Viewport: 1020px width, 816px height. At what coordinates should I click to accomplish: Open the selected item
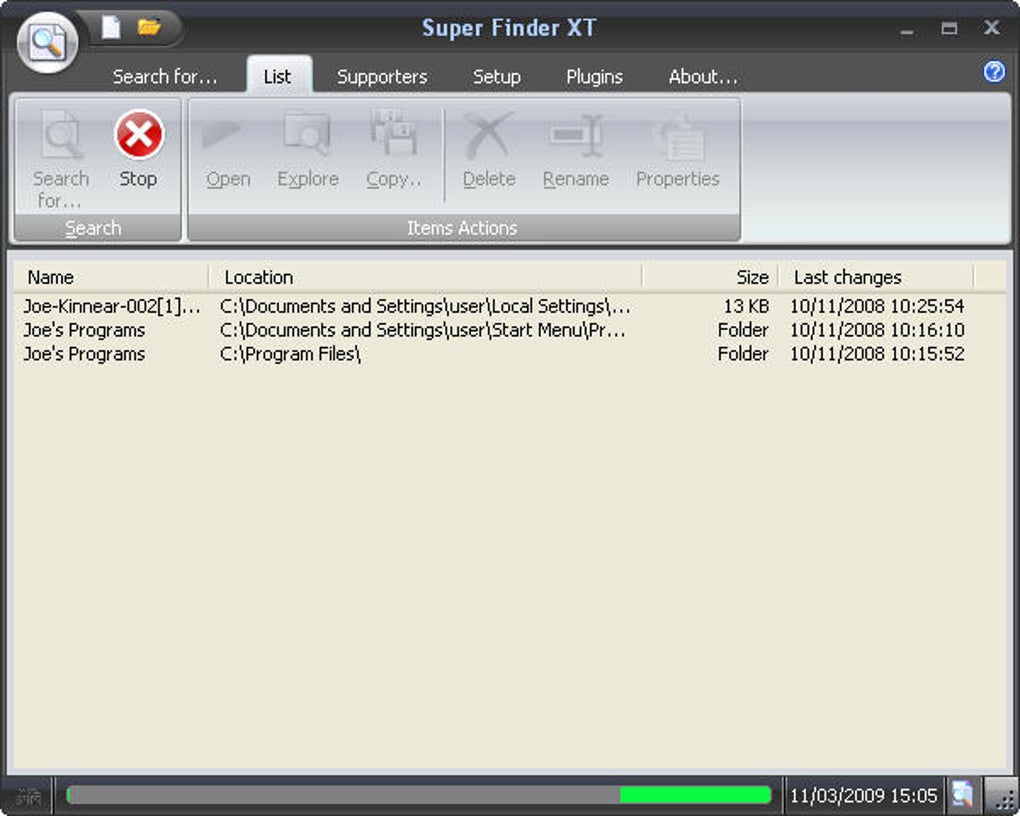point(228,150)
